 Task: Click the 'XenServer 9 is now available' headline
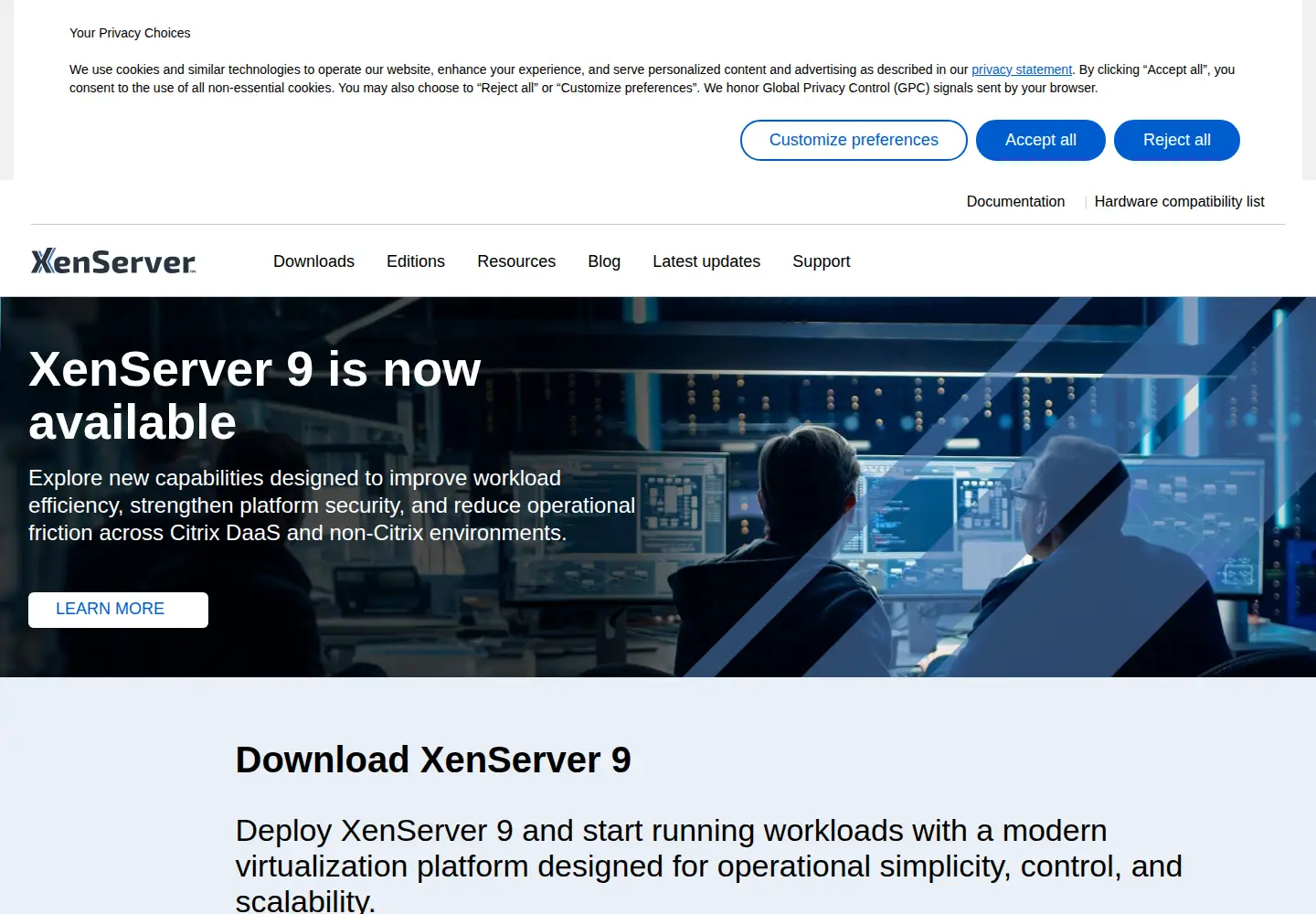pos(255,396)
